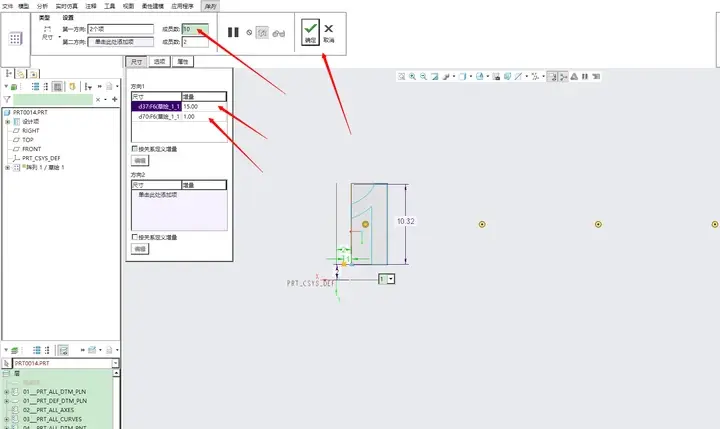Viewport: 720px width, 429px height.
Task: Click the pattern grid icon at the ribbon's left end
Action: click(15, 39)
